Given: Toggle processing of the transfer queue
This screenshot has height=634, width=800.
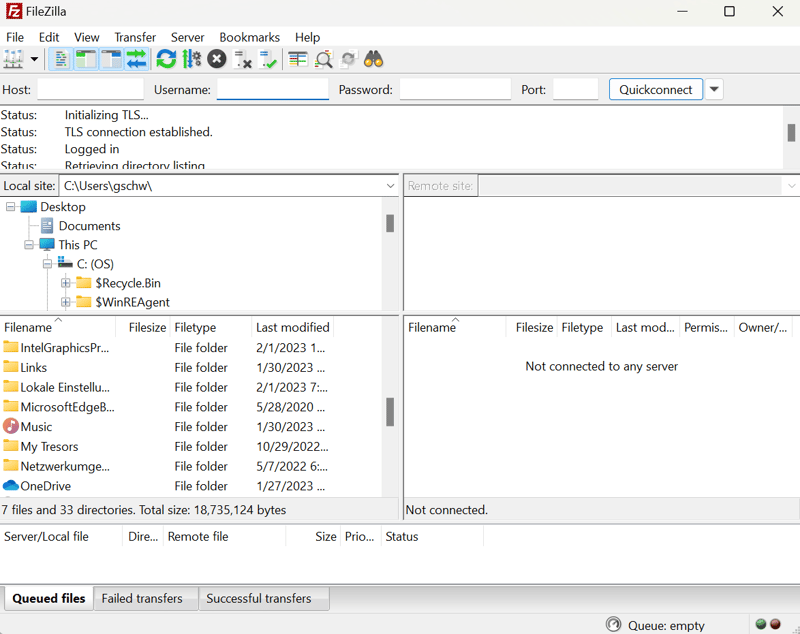Looking at the screenshot, I should point(192,59).
